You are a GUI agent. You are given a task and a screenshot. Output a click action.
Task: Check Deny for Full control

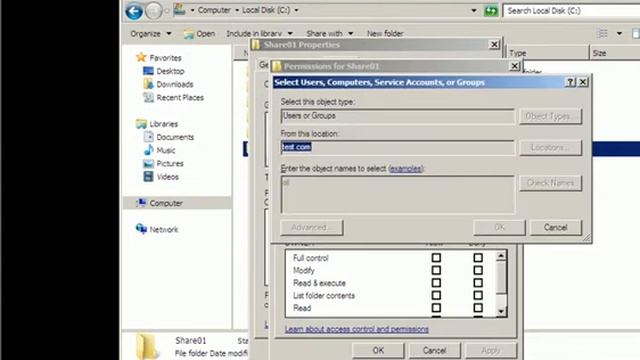(x=478, y=258)
